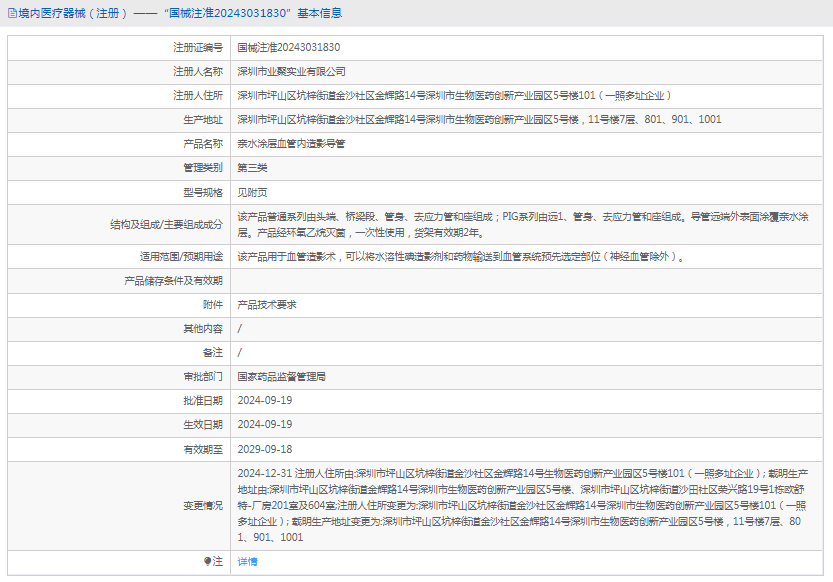Viewport: 833px width, 582px height.
Task: Click the 变更情况 label
Action: coord(203,506)
